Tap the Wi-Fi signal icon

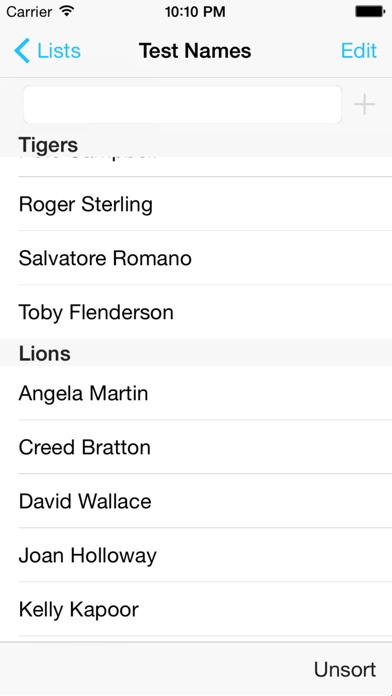[x=67, y=11]
